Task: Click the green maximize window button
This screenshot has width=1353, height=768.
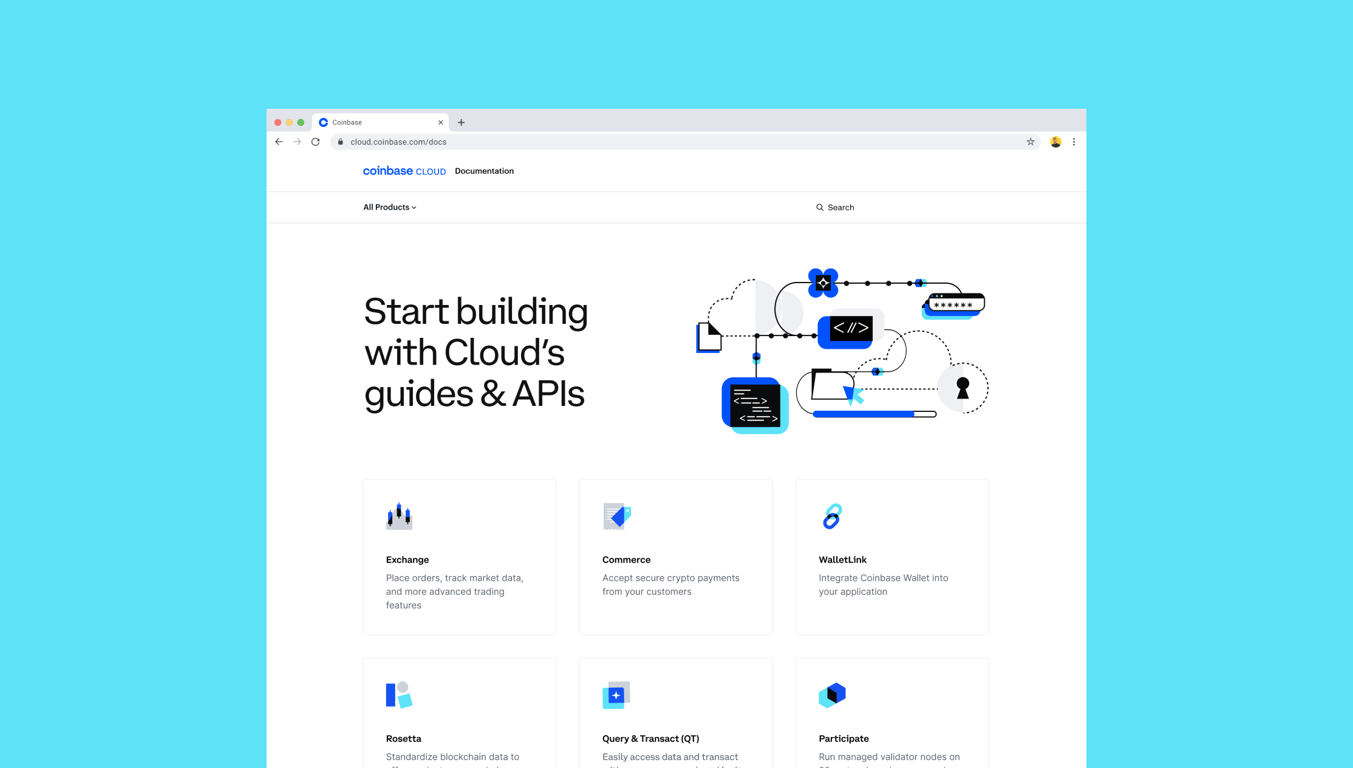Action: pos(301,123)
